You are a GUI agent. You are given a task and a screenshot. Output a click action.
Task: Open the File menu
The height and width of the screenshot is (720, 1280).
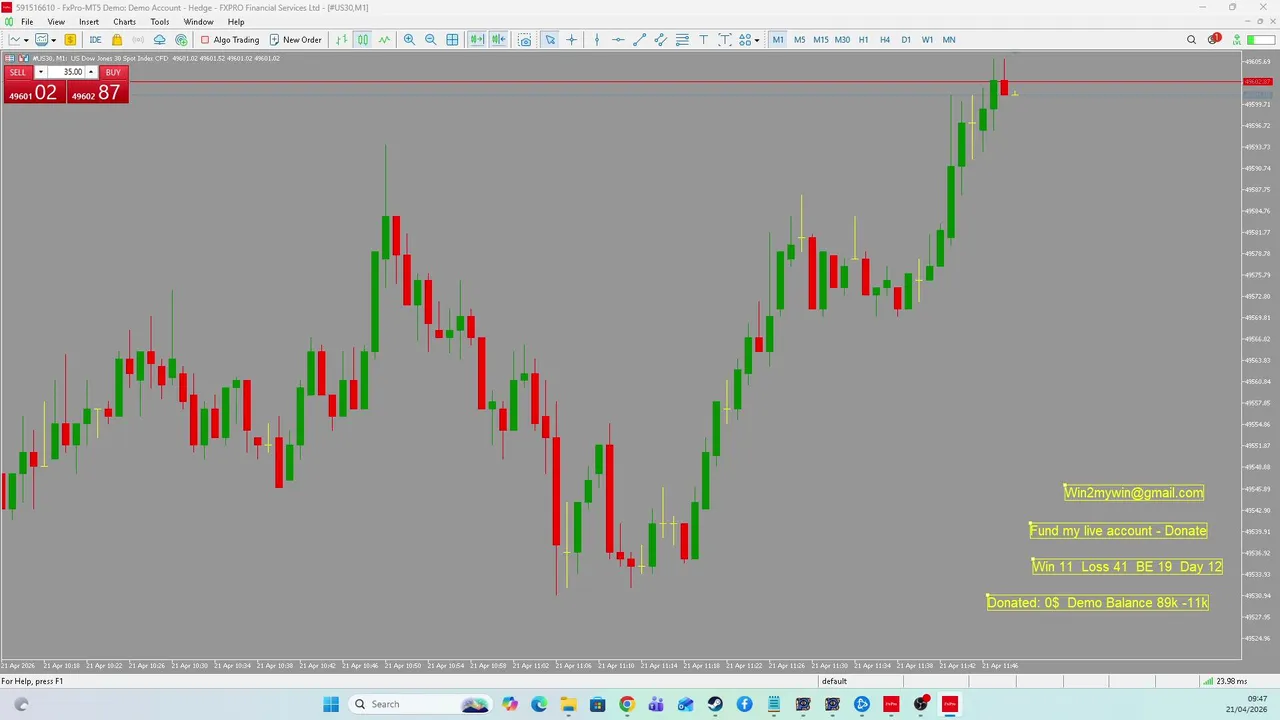(27, 22)
